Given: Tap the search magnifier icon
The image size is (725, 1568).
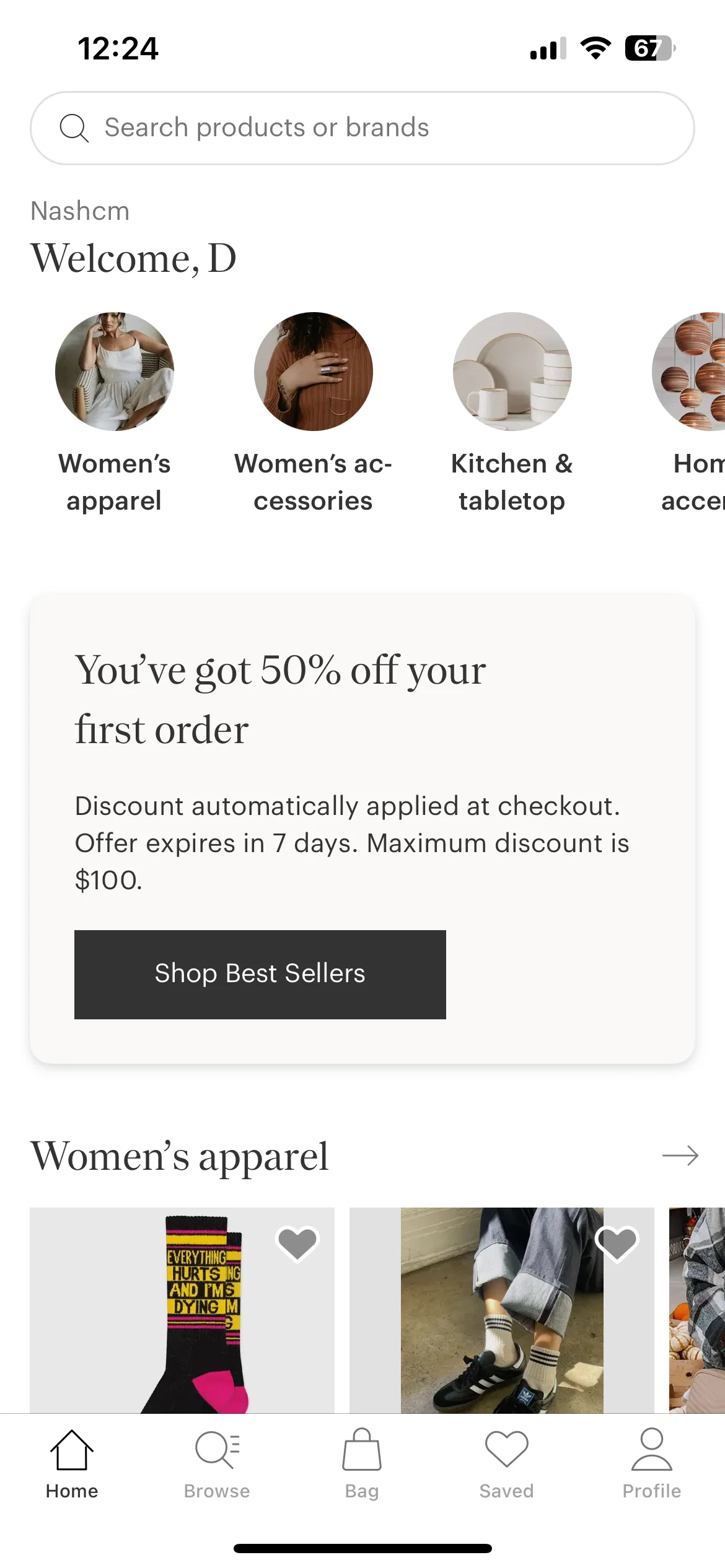Looking at the screenshot, I should (74, 128).
